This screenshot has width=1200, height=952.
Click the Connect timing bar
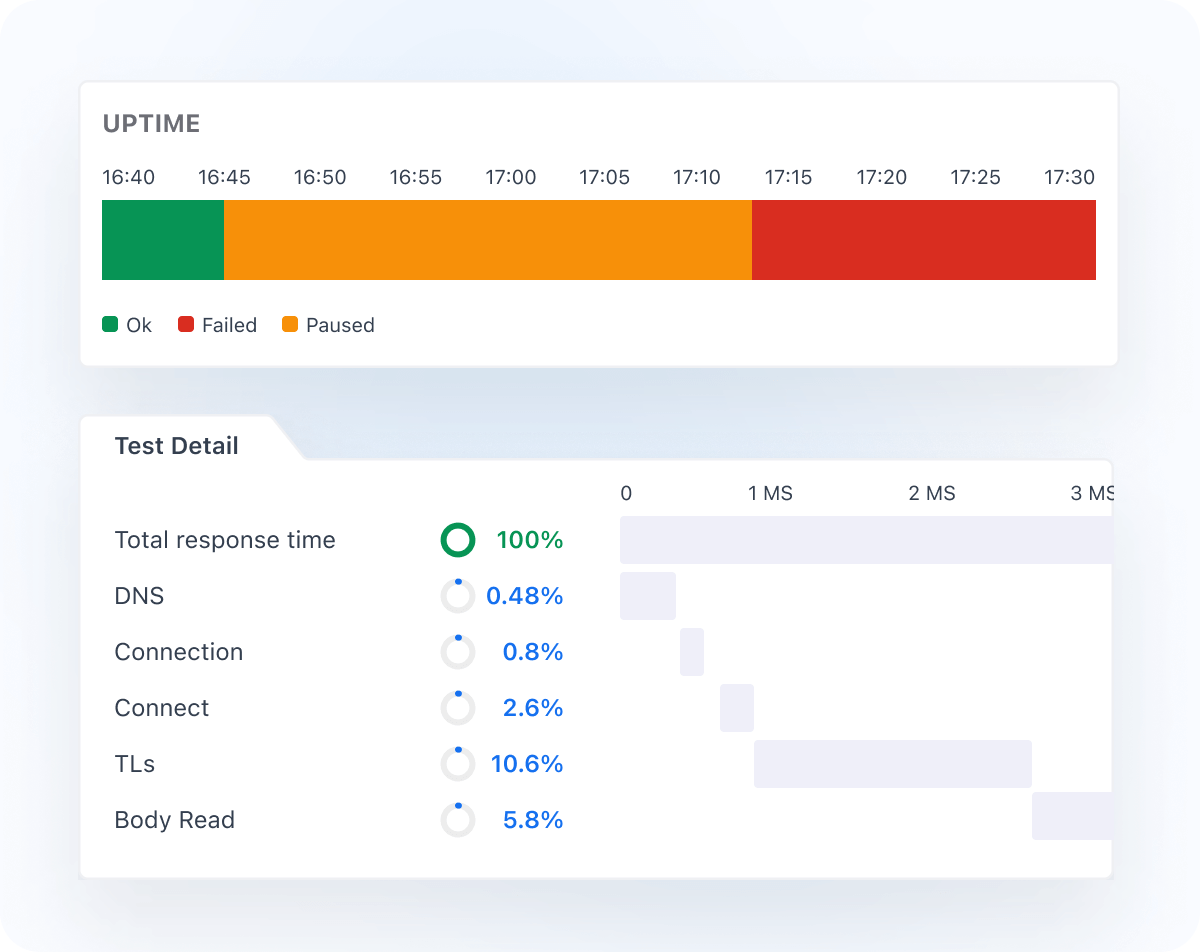pyautogui.click(x=737, y=708)
